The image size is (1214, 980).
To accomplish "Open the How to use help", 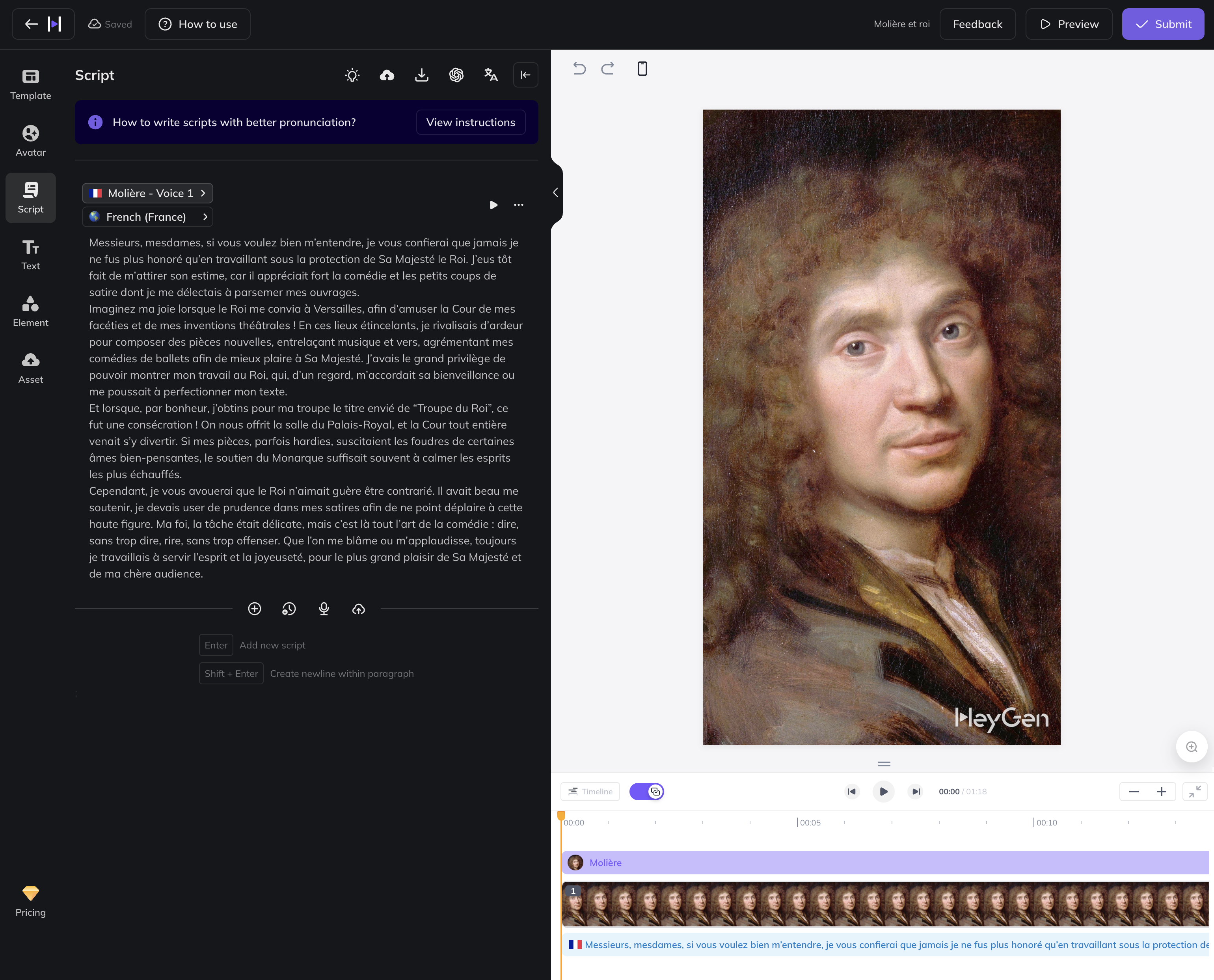I will coord(197,24).
